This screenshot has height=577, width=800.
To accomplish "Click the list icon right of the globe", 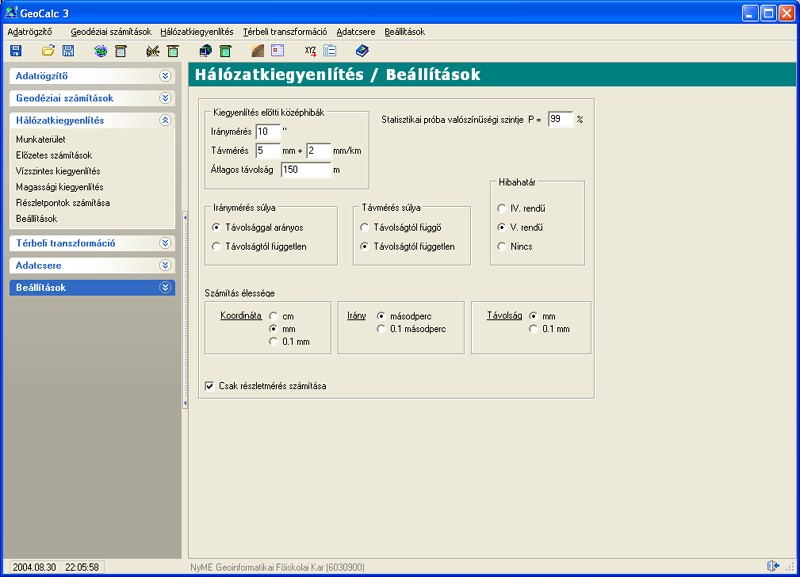I will click(x=120, y=51).
